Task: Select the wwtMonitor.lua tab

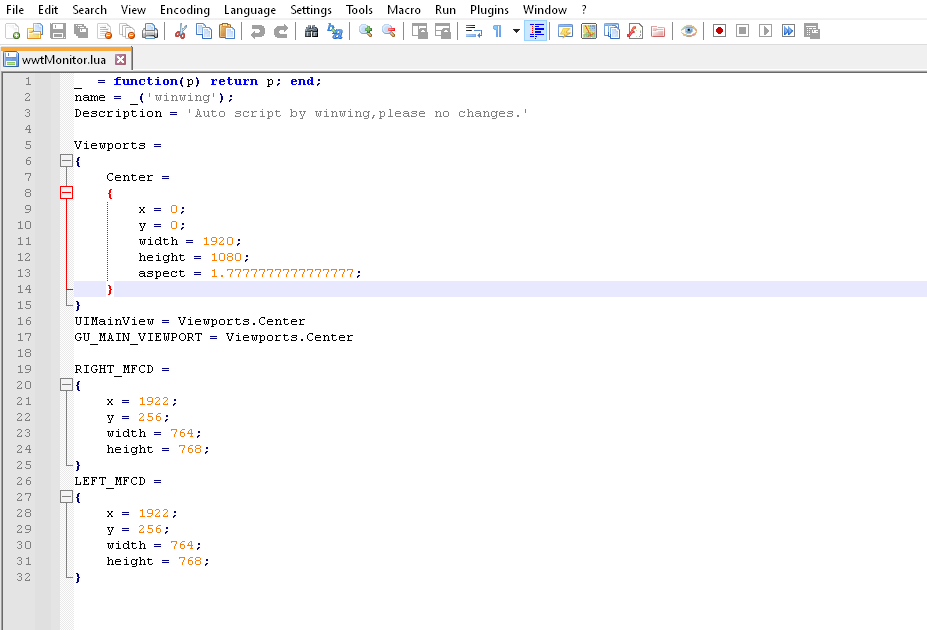Action: pyautogui.click(x=64, y=60)
